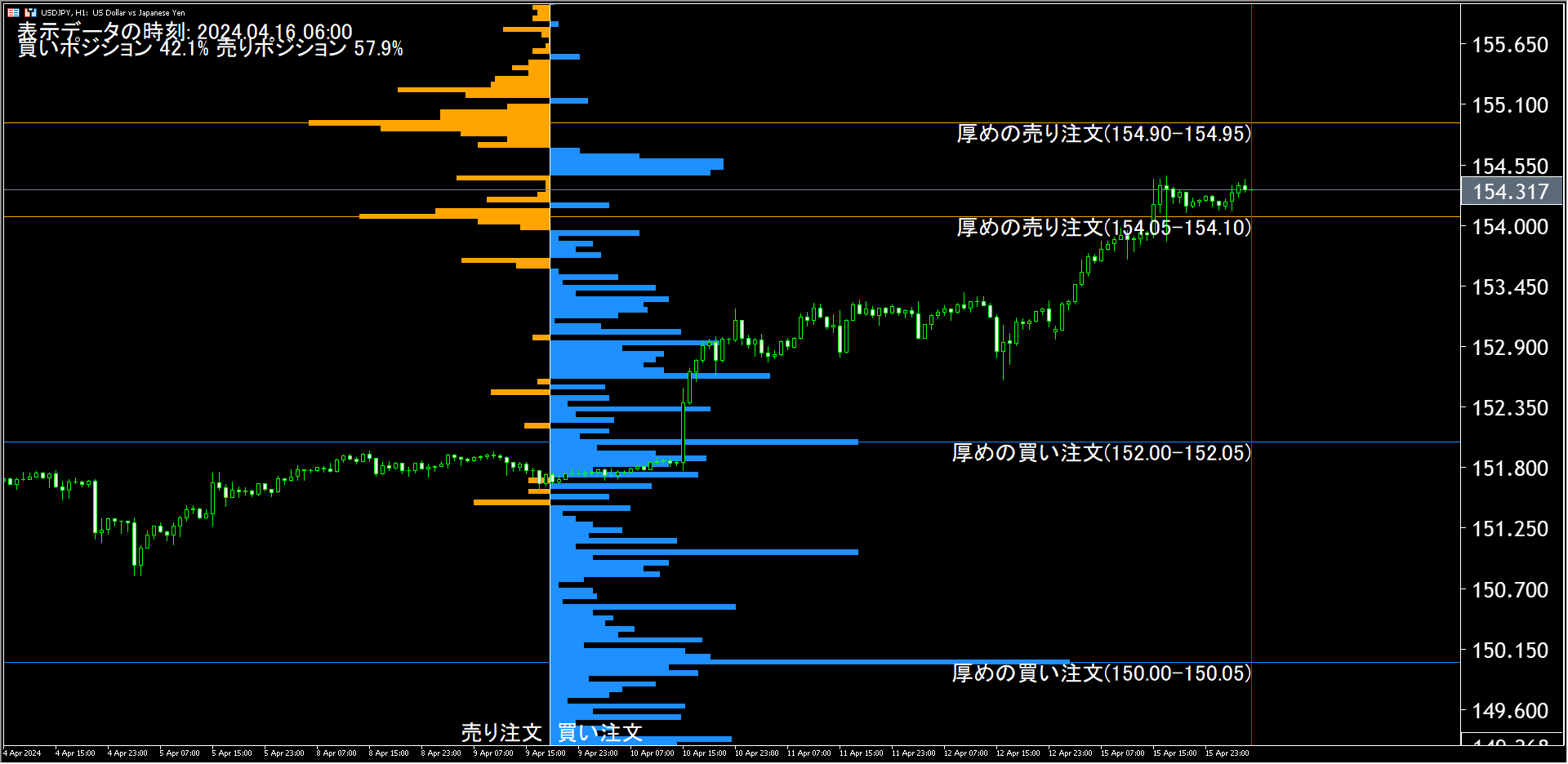Select the '厚めの買い注文(150.00-150.05)' label
Image resolution: width=1568 pixels, height=764 pixels.
click(1101, 673)
